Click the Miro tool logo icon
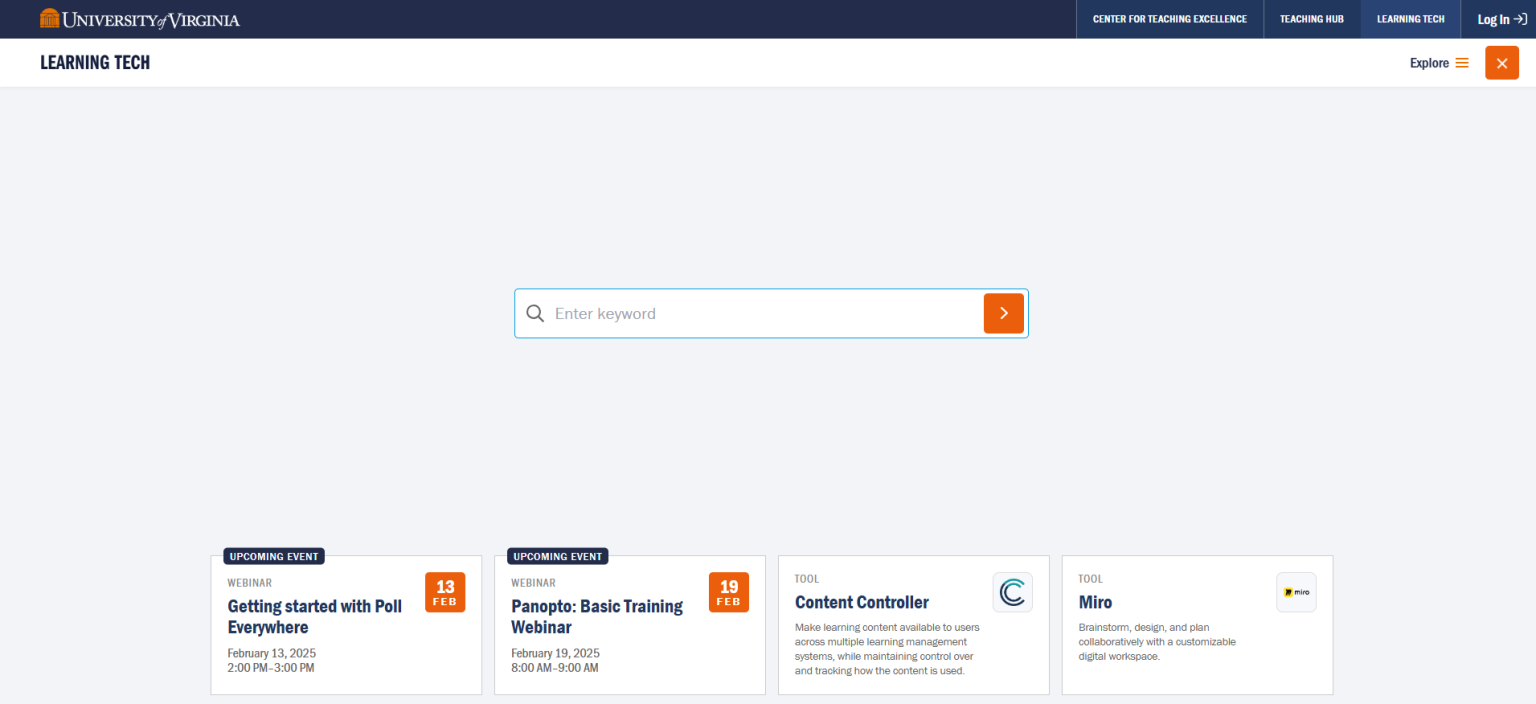Screen dimensions: 1536x704 [x=1296, y=591]
